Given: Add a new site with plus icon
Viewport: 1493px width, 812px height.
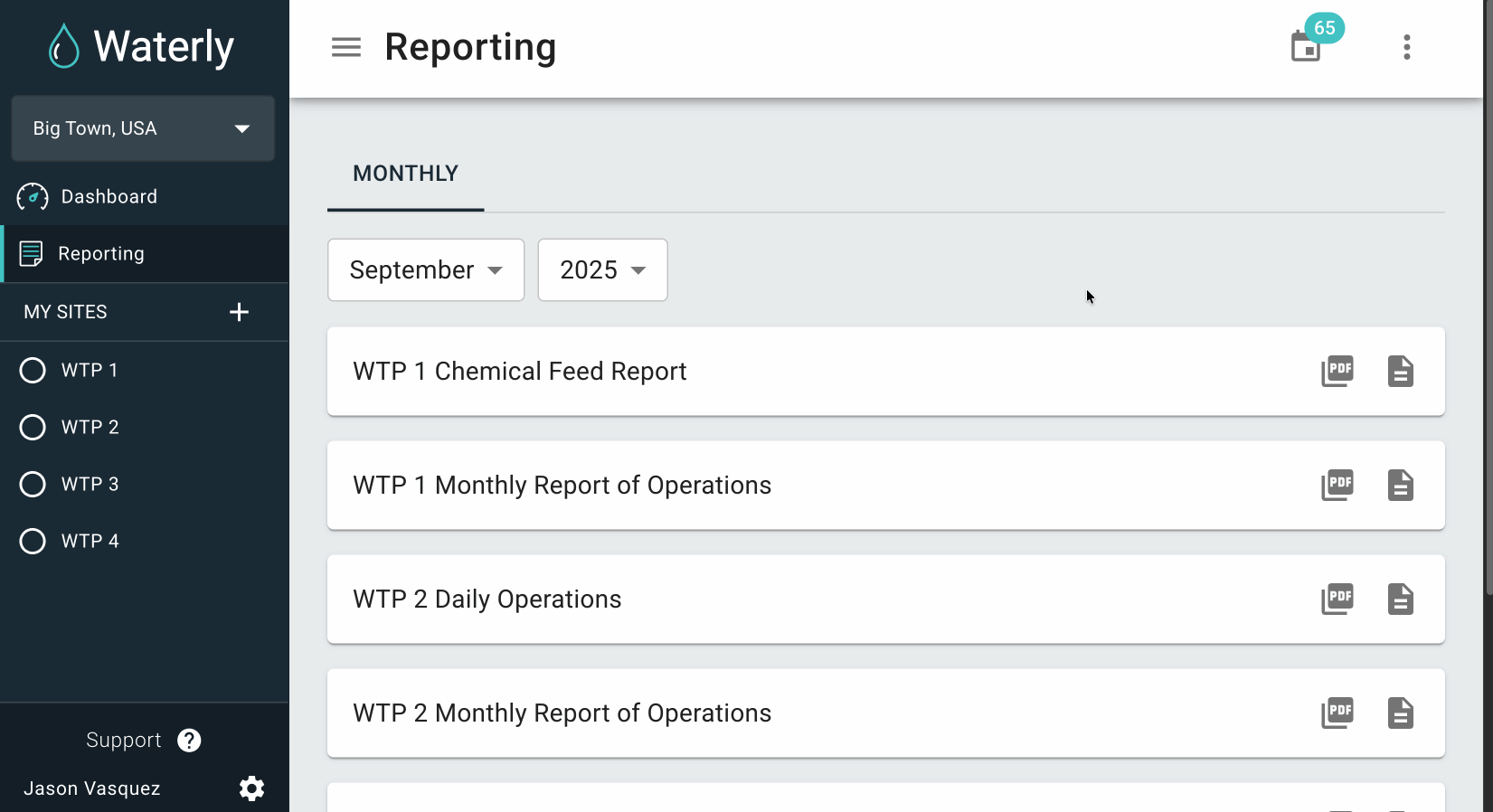Looking at the screenshot, I should point(239,312).
